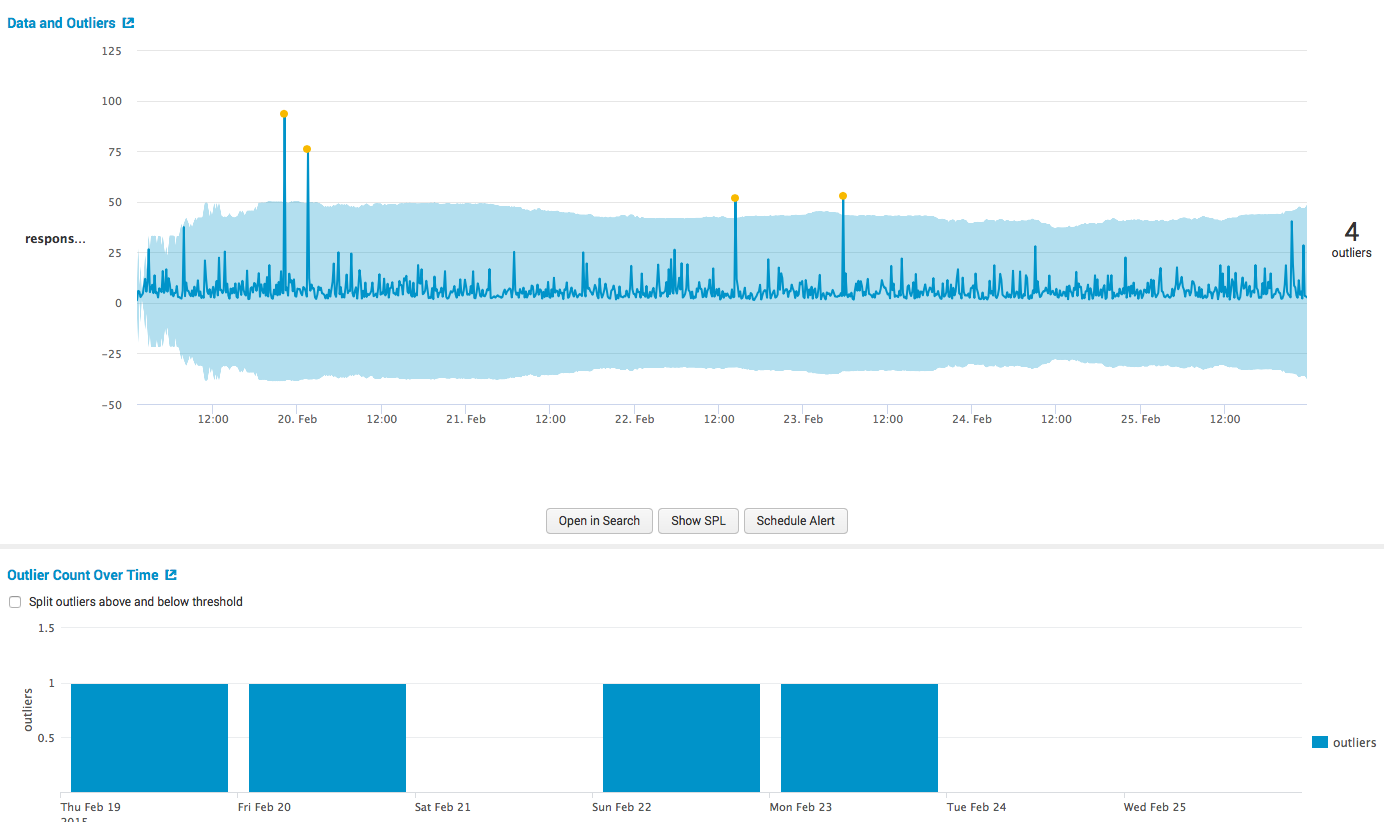This screenshot has height=822, width=1384.
Task: Click the Fri Feb 20 outlier bar
Action: point(327,738)
